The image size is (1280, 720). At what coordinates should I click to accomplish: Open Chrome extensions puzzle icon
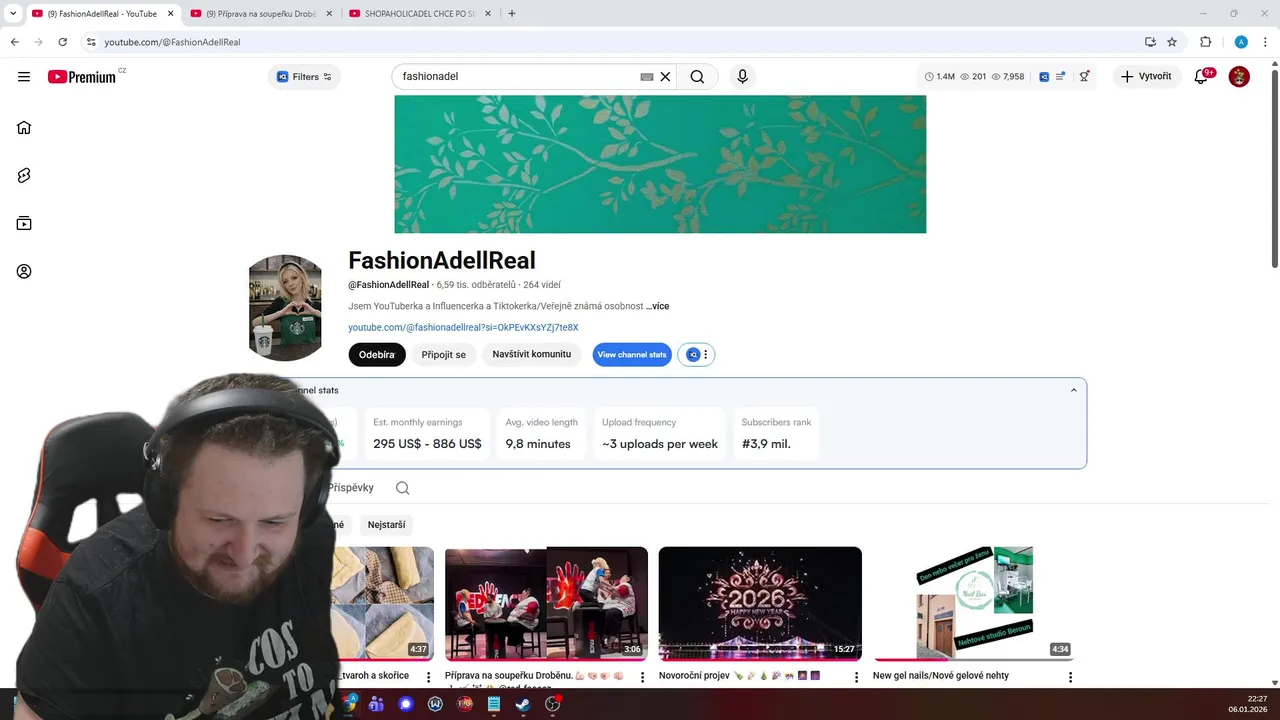click(x=1206, y=42)
